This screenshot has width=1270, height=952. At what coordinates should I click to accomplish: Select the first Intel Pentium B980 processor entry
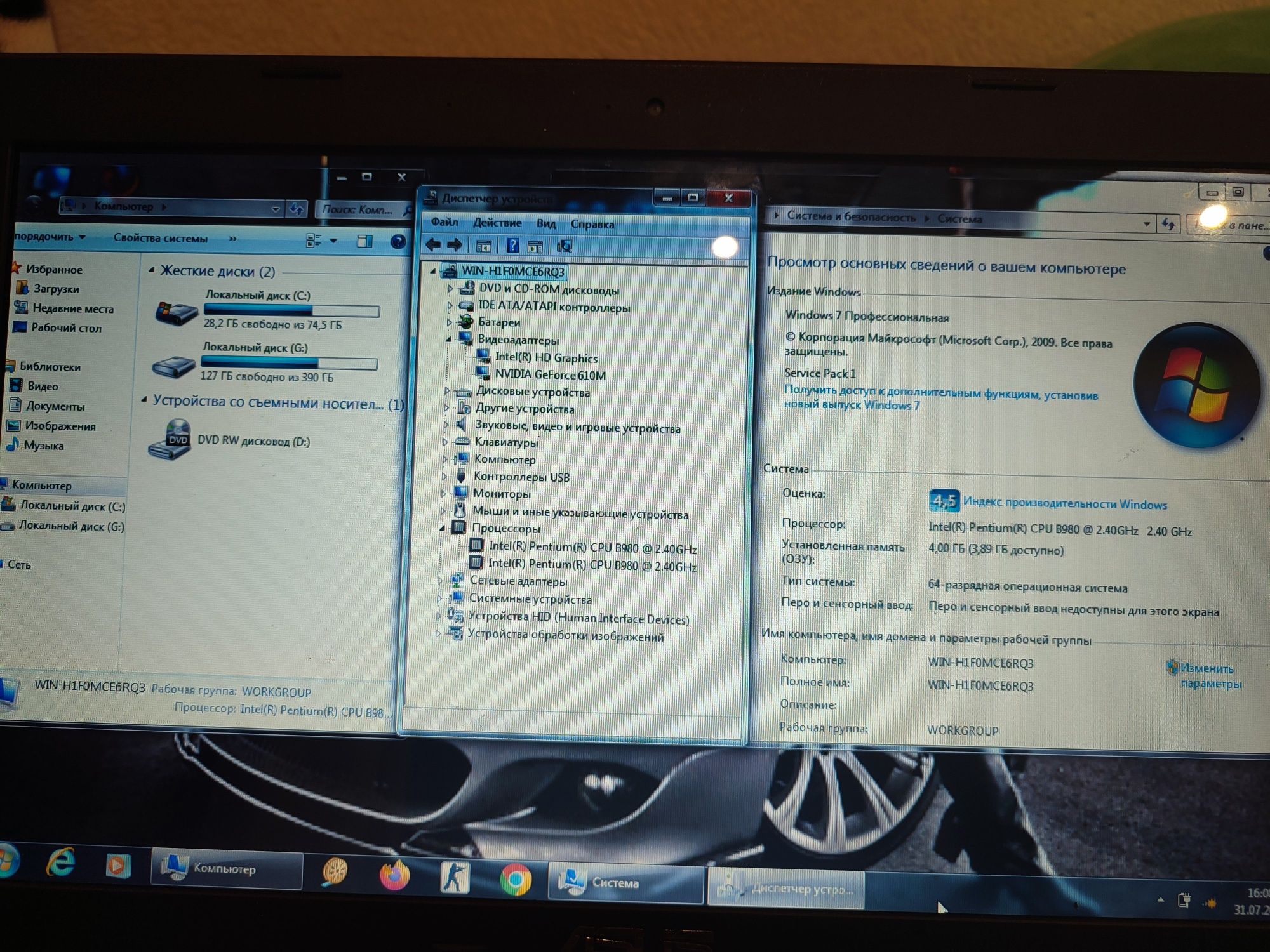[592, 548]
